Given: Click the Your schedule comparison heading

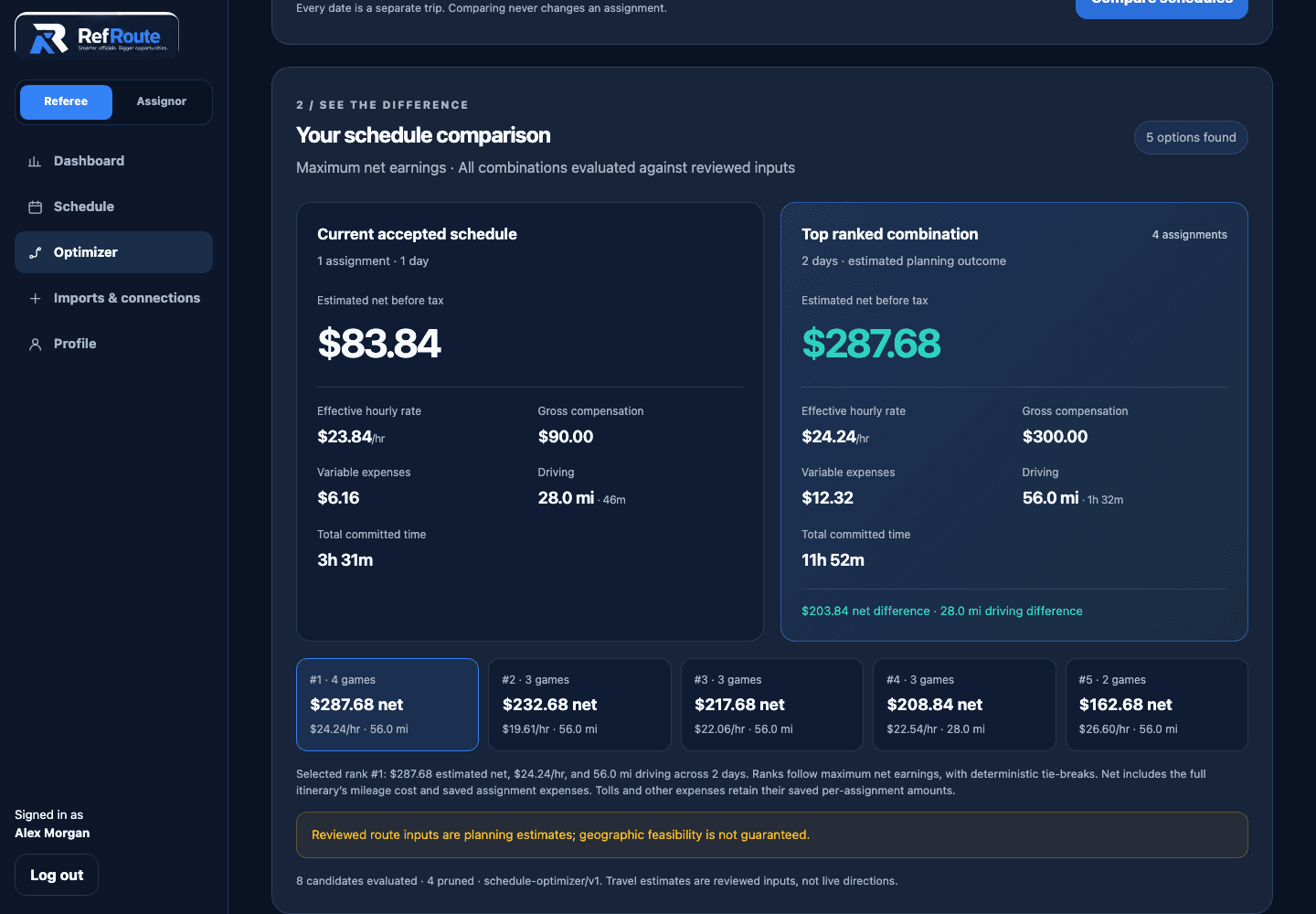Looking at the screenshot, I should [423, 135].
